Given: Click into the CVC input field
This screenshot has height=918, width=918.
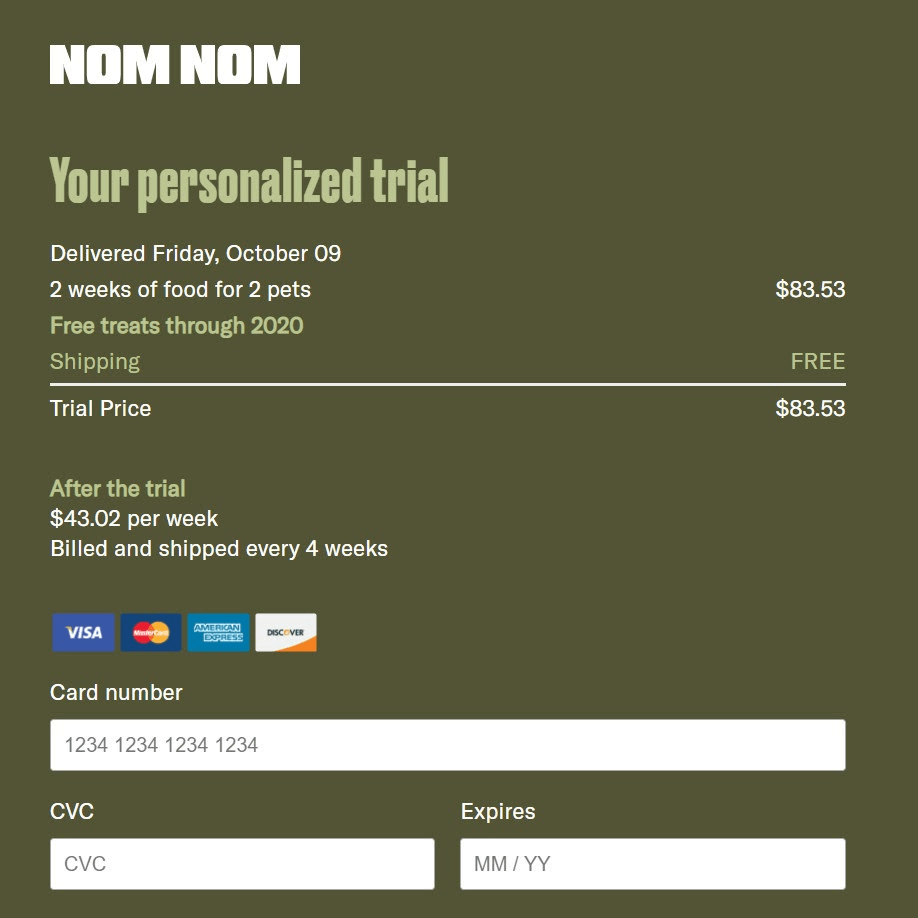Looking at the screenshot, I should (x=242, y=864).
